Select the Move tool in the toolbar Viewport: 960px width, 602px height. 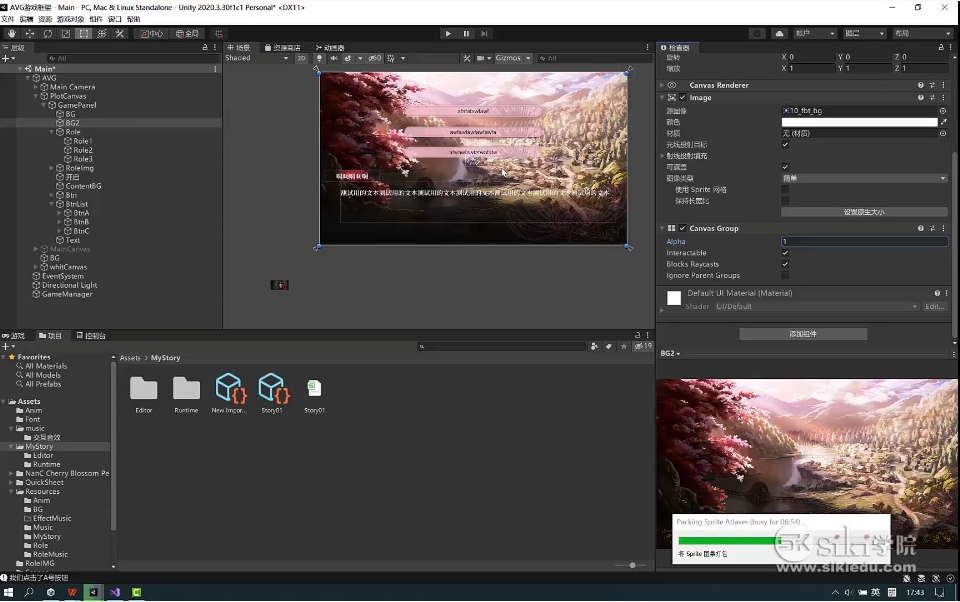click(x=29, y=34)
